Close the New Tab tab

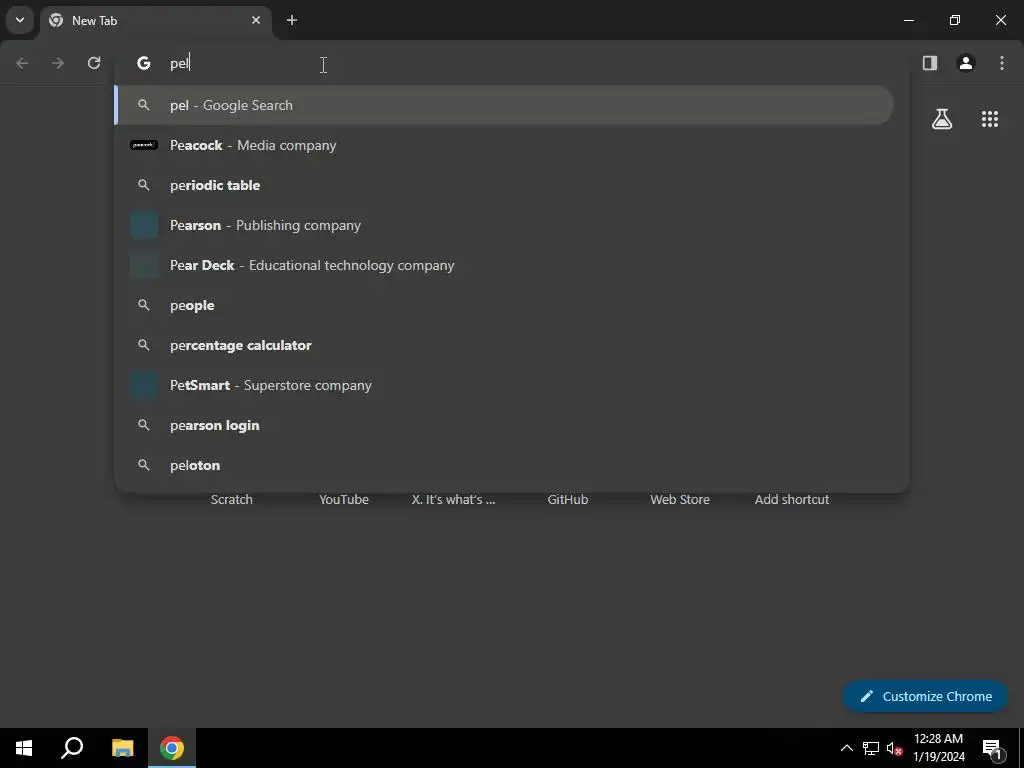point(256,20)
